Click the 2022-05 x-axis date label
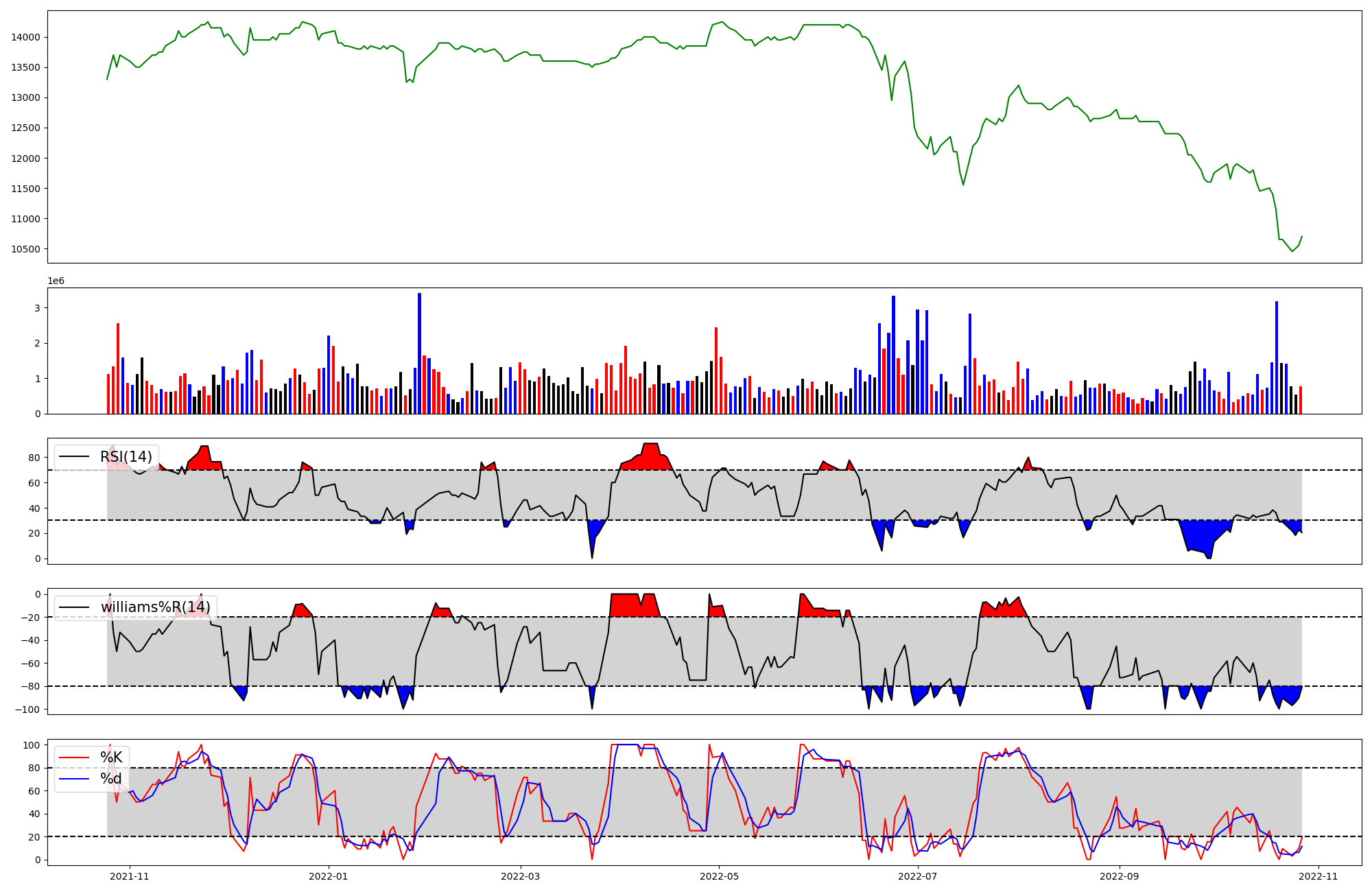The width and height of the screenshot is (1372, 892). (x=719, y=876)
